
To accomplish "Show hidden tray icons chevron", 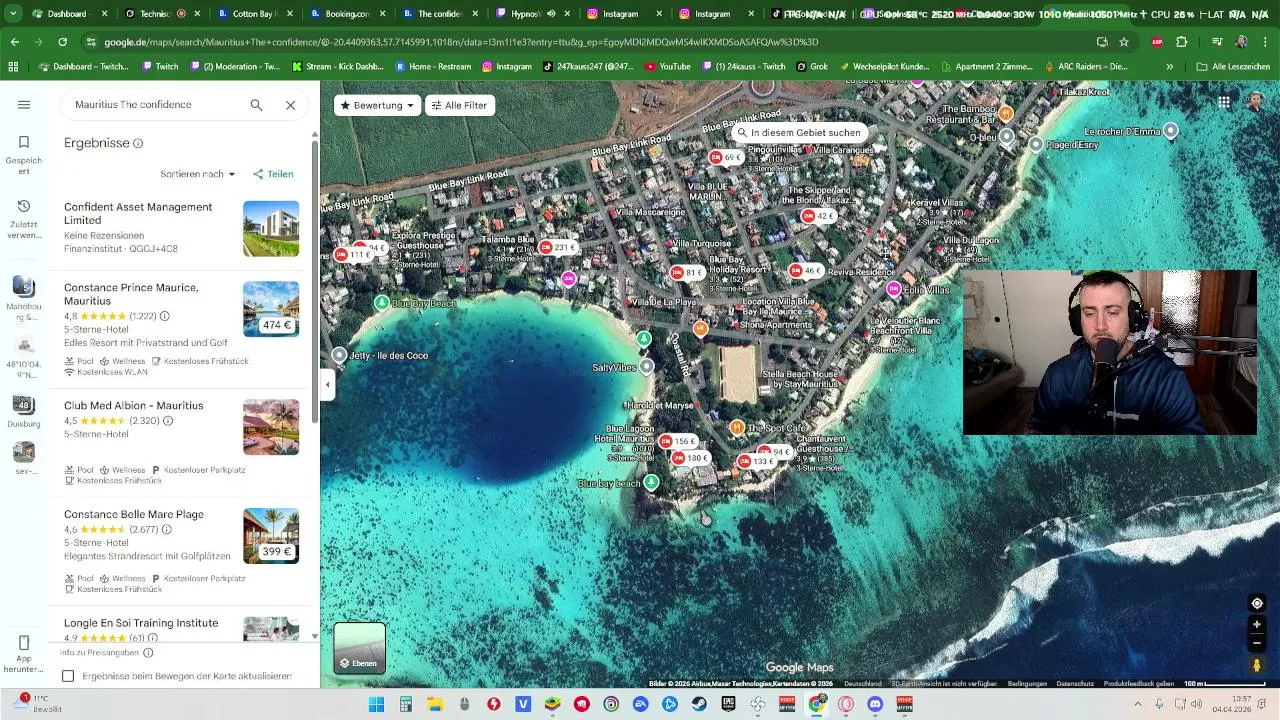I will [1137, 704].
